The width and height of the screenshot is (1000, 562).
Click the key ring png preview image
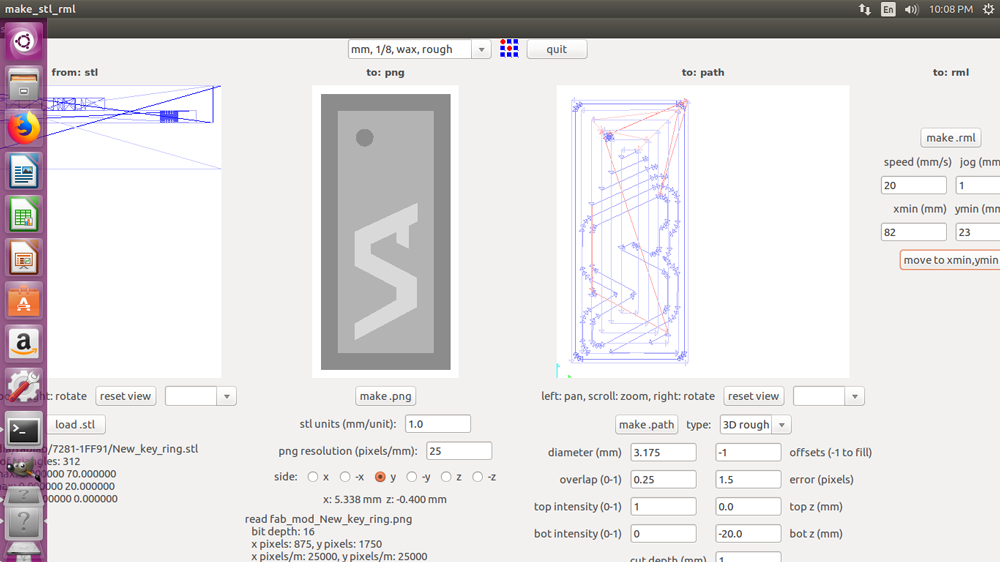click(385, 232)
